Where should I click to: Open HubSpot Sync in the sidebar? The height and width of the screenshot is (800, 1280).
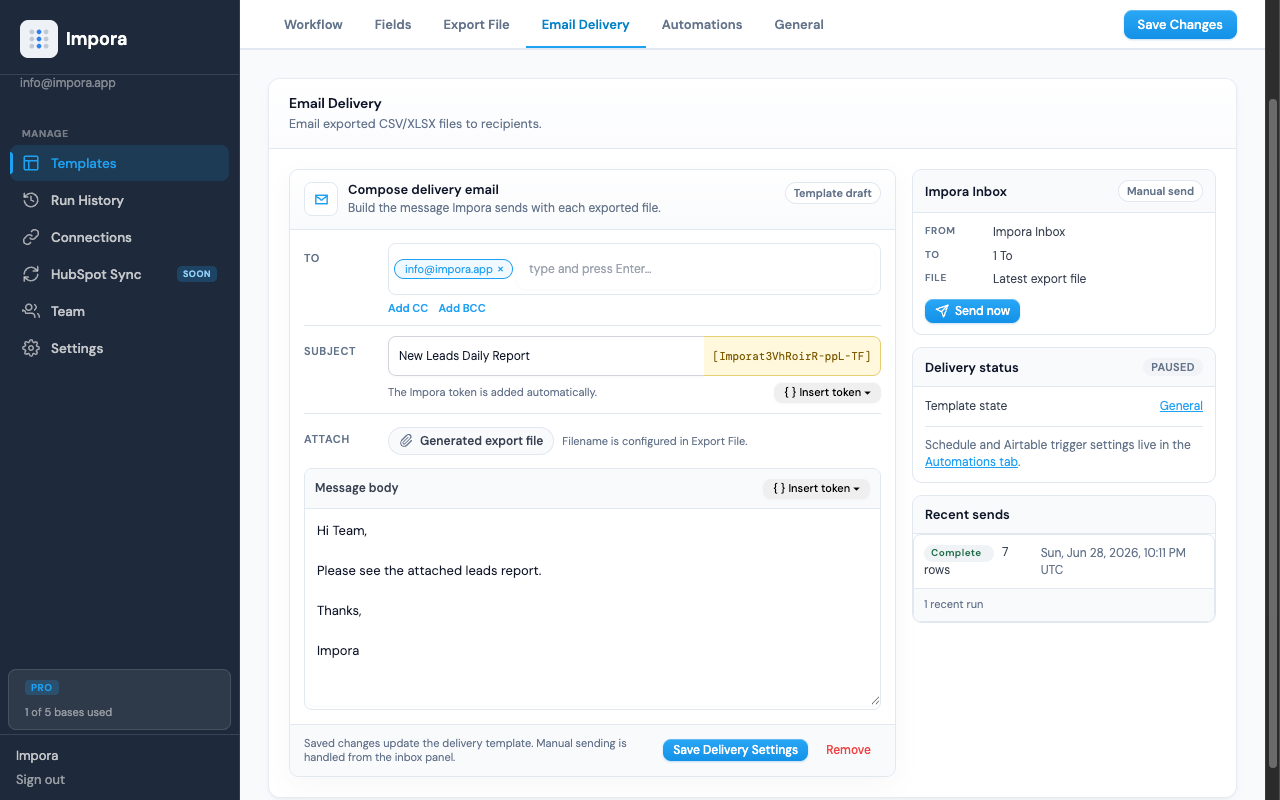tap(120, 274)
